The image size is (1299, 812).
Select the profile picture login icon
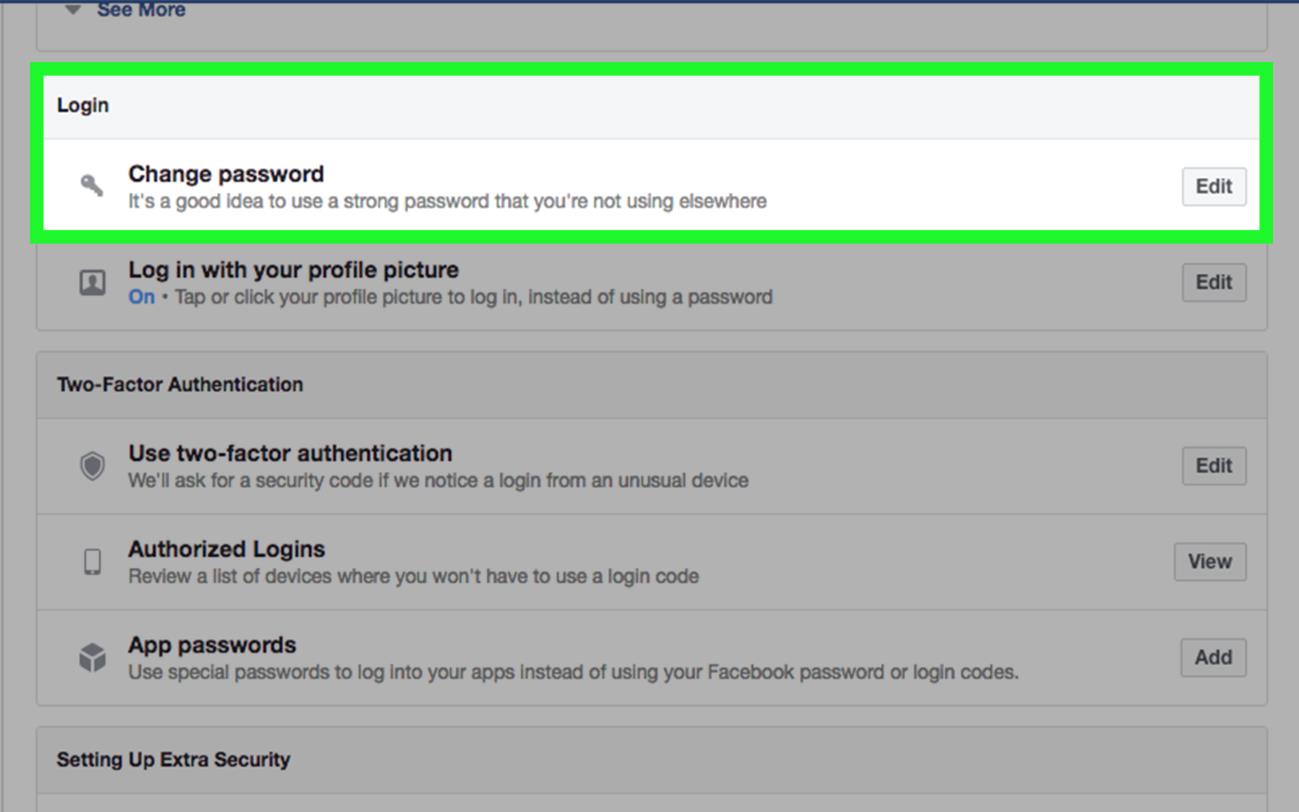[x=93, y=282]
